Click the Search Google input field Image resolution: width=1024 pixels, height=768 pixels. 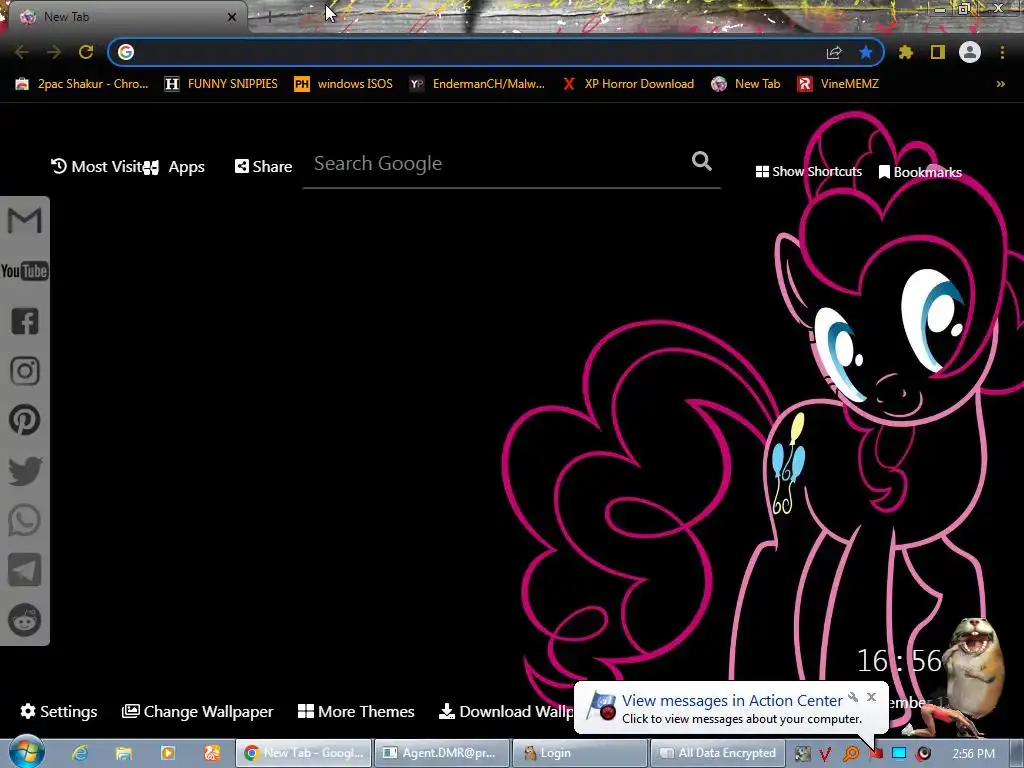(500, 163)
